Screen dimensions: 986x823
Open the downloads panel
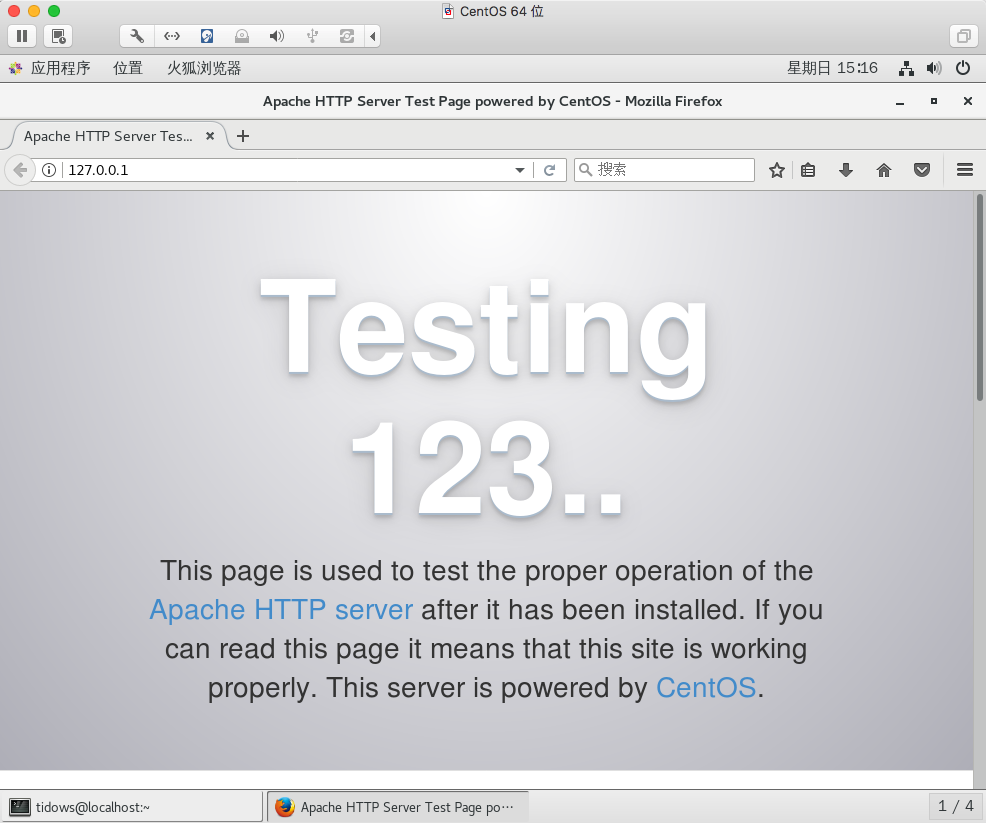846,170
